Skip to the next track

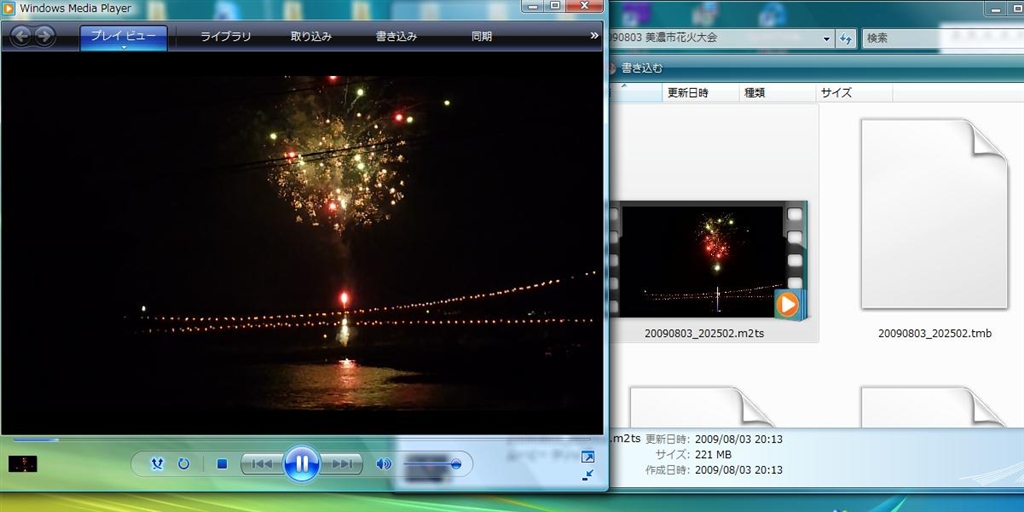342,464
